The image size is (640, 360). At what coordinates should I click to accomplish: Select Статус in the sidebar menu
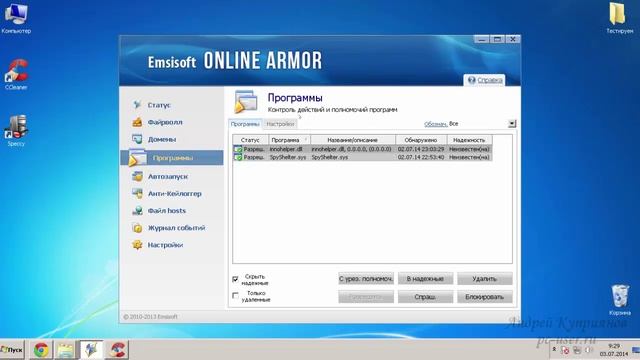coord(159,105)
